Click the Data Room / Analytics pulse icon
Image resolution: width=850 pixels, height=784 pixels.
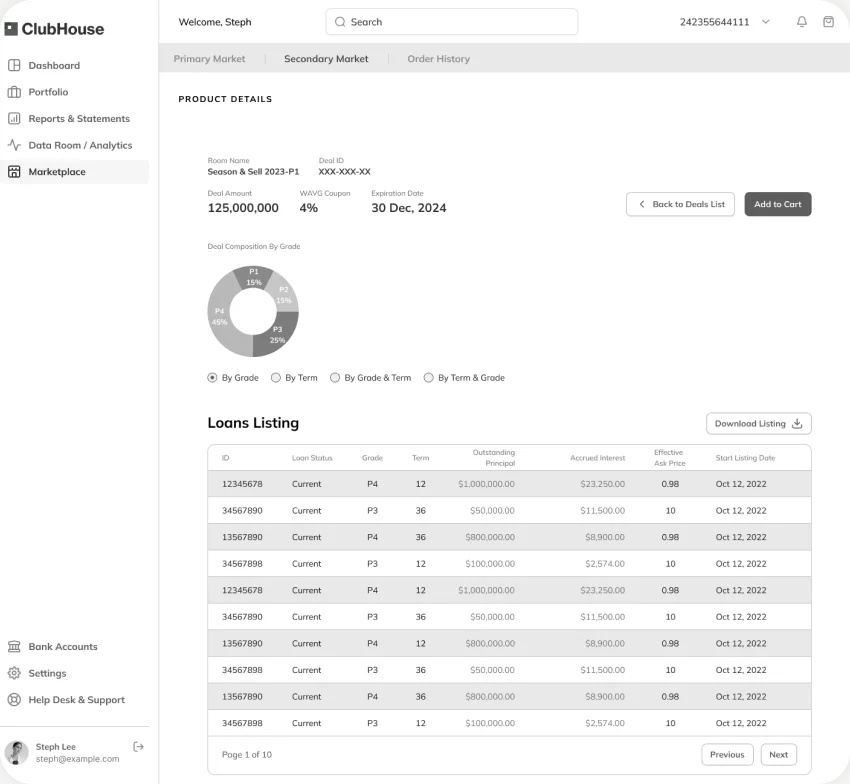click(14, 145)
